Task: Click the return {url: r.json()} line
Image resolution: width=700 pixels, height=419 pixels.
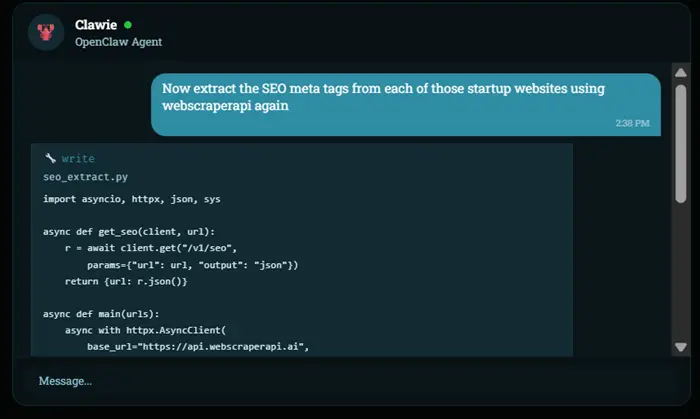Action: click(126, 282)
